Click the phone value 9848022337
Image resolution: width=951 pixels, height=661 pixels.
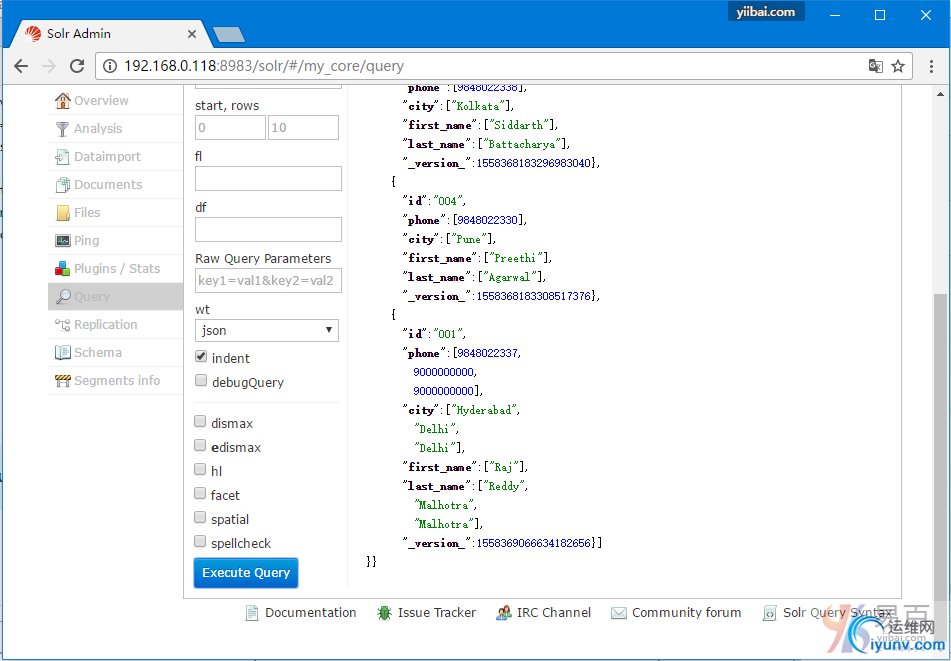(x=488, y=354)
